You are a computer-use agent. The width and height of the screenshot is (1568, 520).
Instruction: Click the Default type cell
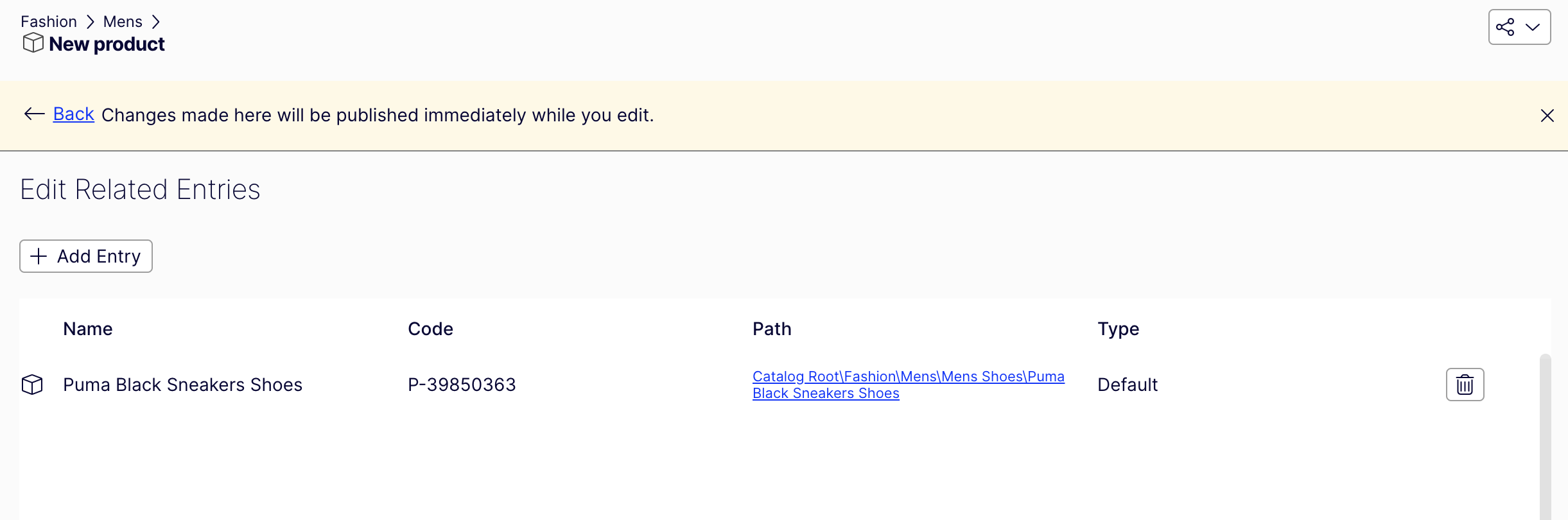tap(1128, 385)
